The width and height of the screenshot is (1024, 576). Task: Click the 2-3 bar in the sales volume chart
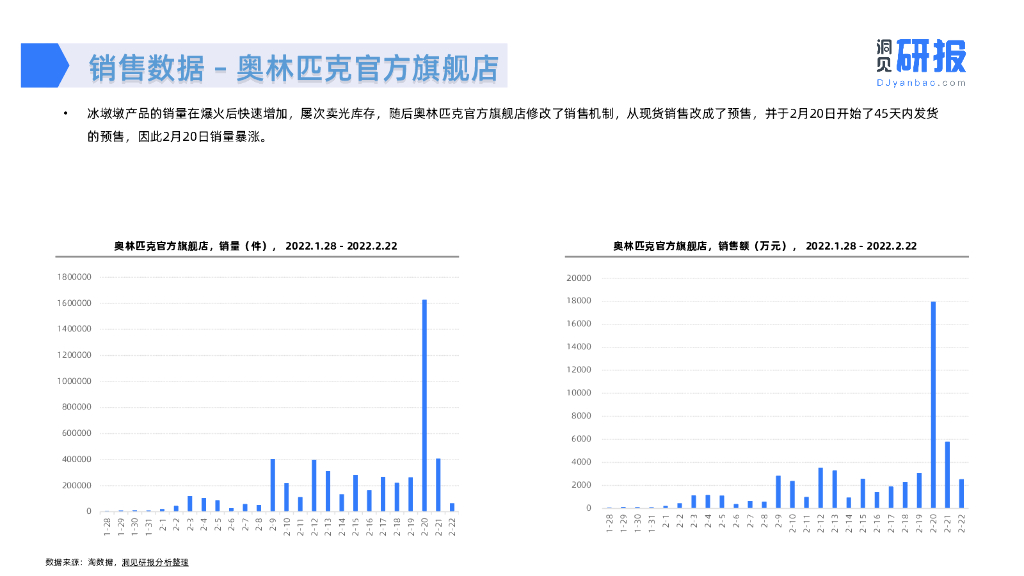click(190, 504)
